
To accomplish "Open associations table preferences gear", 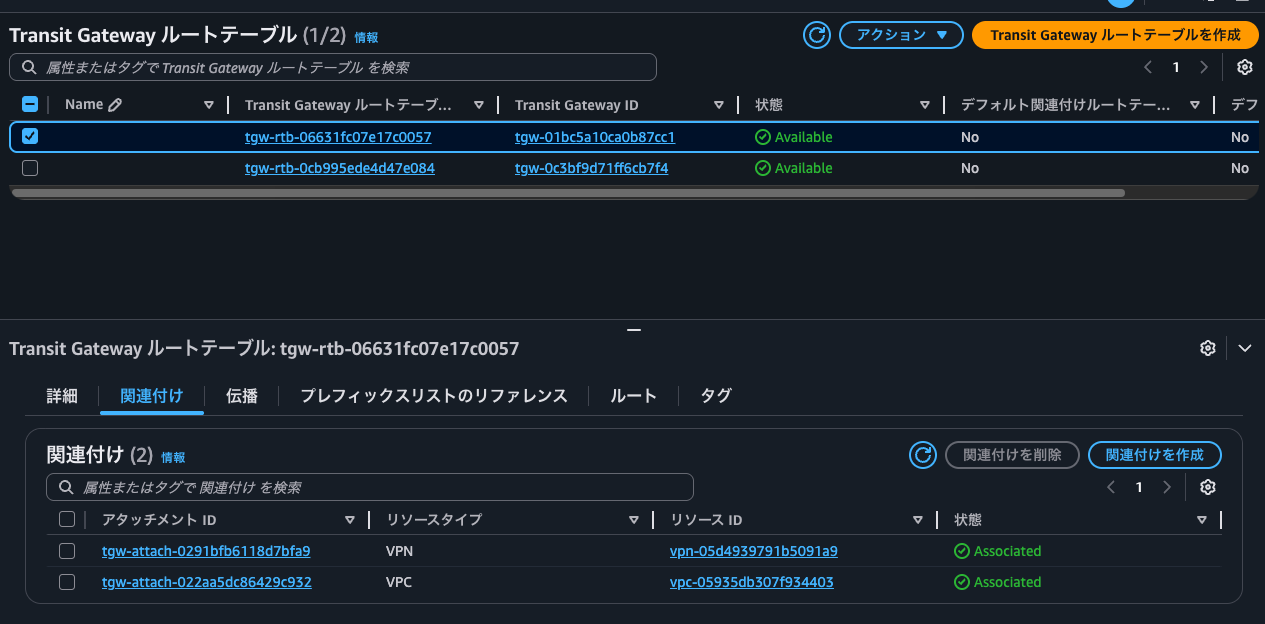I will 1208,487.
